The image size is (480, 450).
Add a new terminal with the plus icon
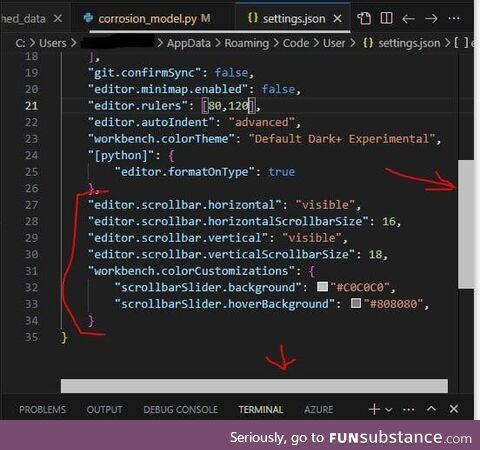pyautogui.click(x=374, y=409)
